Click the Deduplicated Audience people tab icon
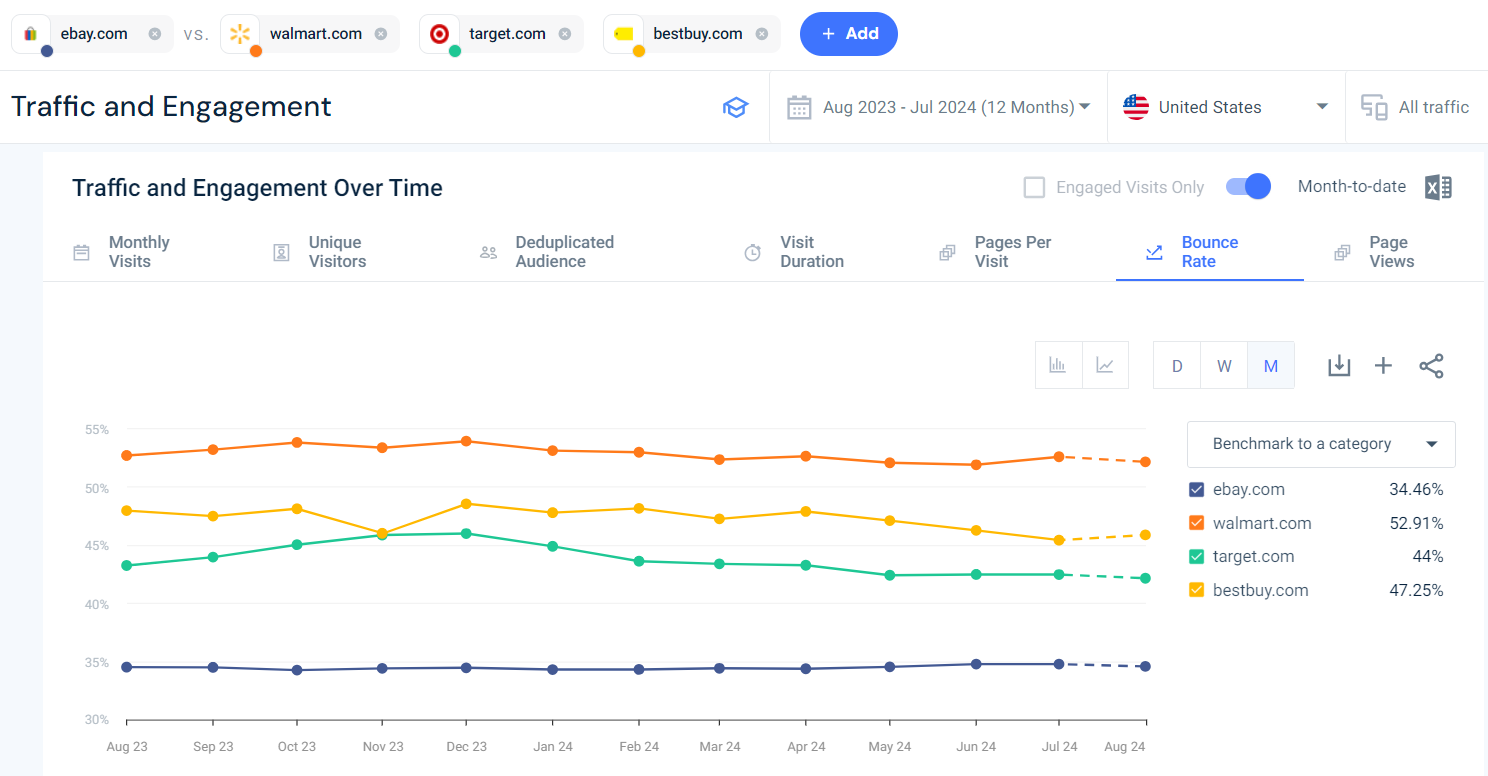1488x776 pixels. 488,253
